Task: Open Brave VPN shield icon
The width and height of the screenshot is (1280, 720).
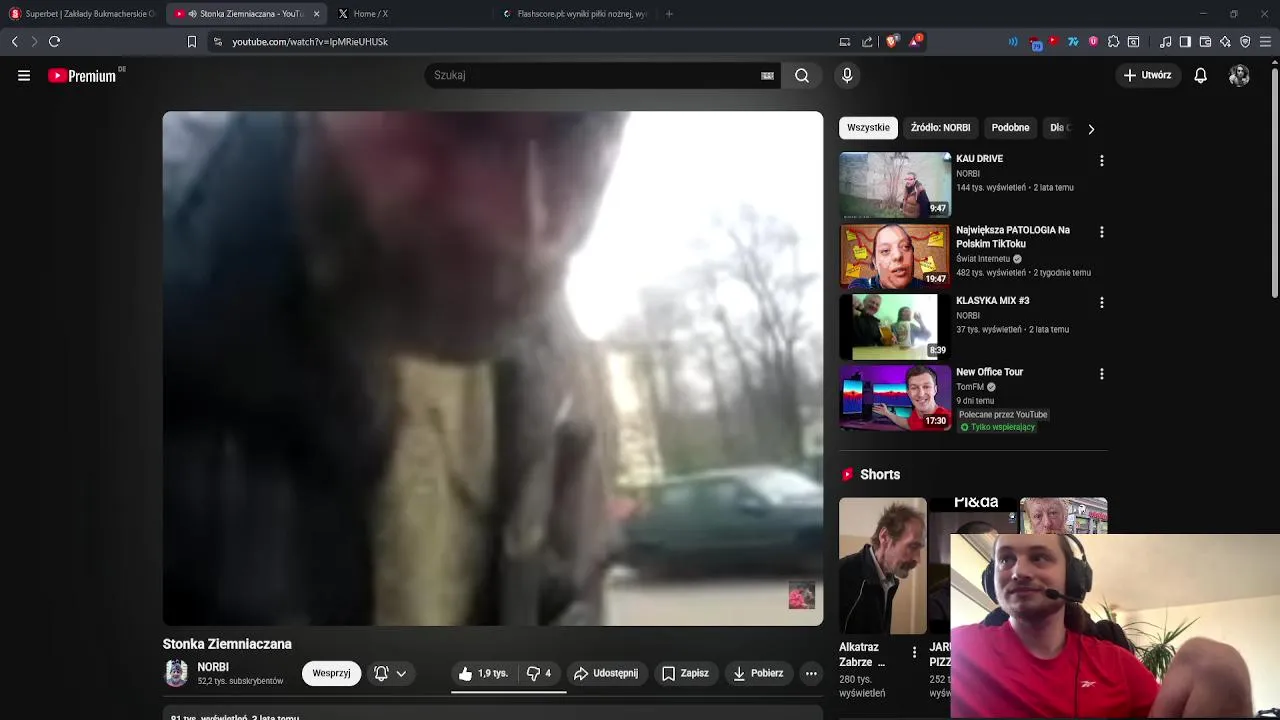Action: (x=1245, y=42)
